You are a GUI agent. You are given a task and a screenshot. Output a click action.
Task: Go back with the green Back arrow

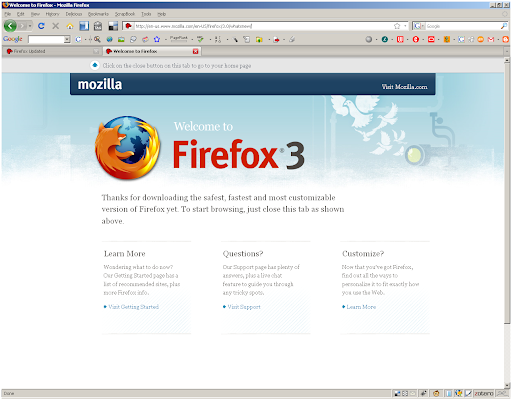point(10,26)
